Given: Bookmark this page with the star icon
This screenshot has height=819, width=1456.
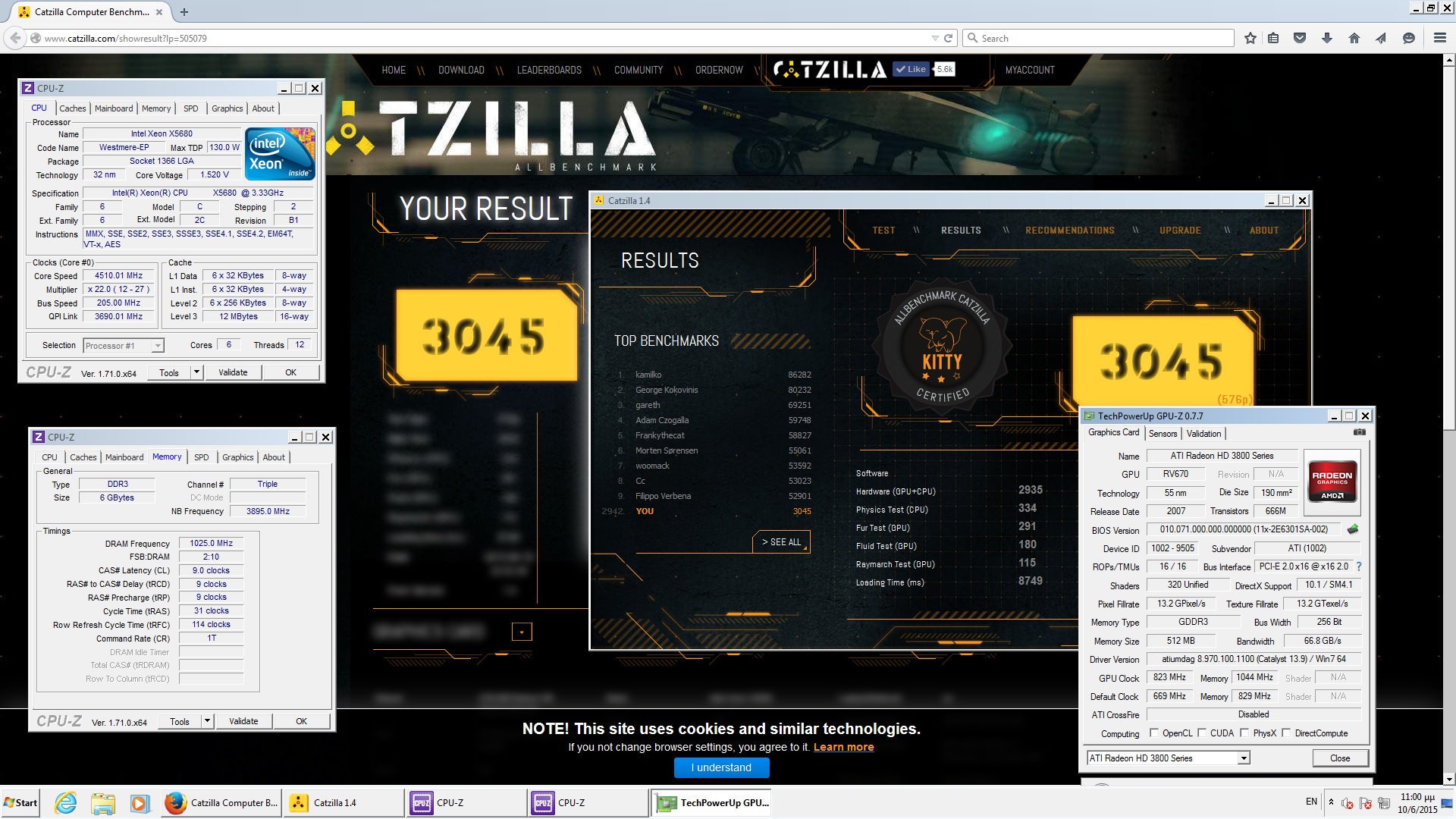Looking at the screenshot, I should (x=1250, y=38).
